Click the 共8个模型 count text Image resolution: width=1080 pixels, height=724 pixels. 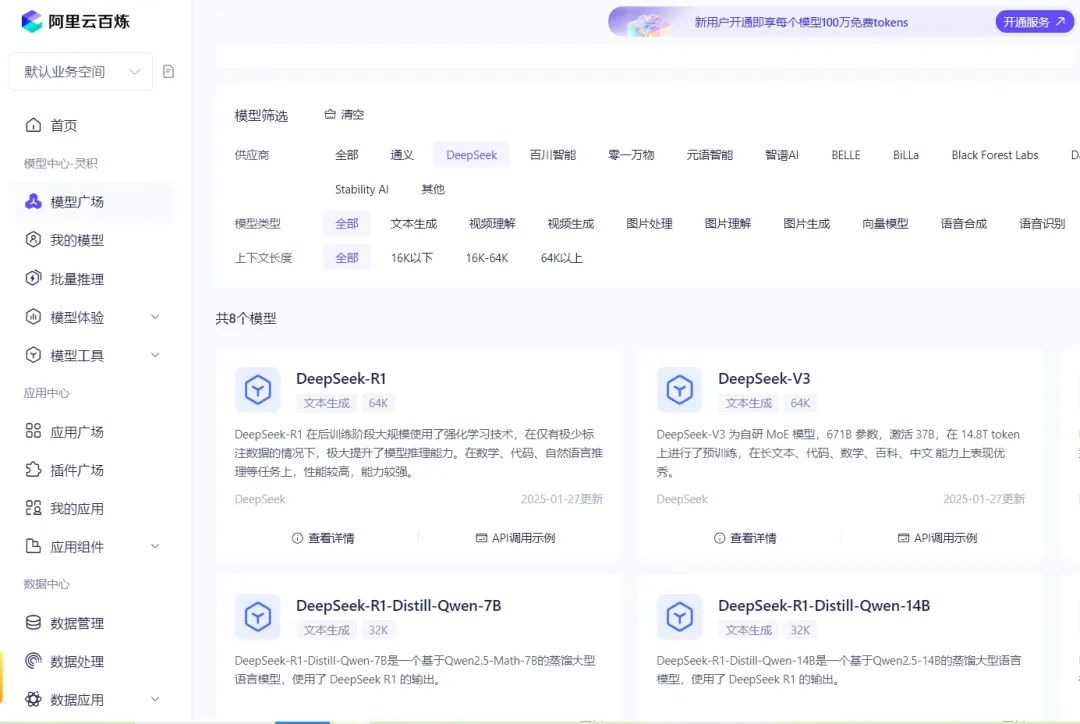(246, 318)
